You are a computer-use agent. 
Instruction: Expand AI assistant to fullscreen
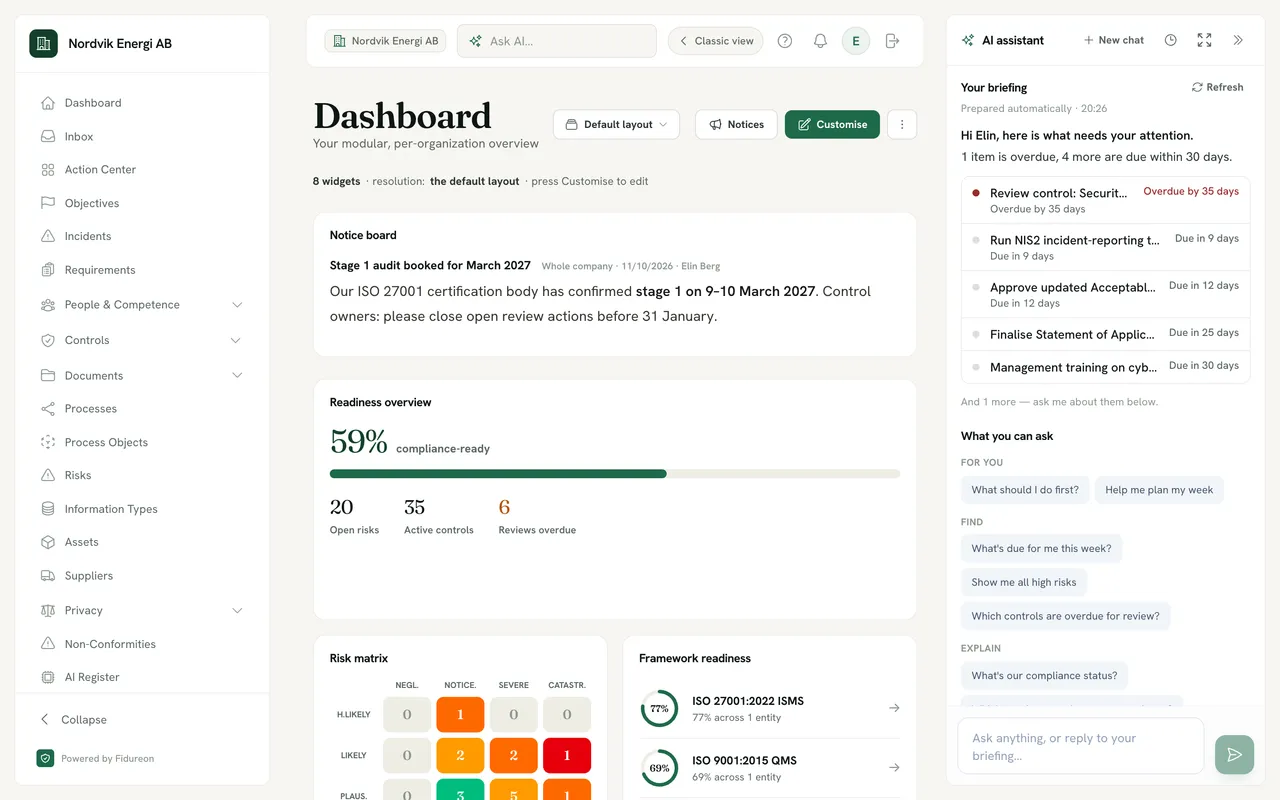coord(1204,40)
